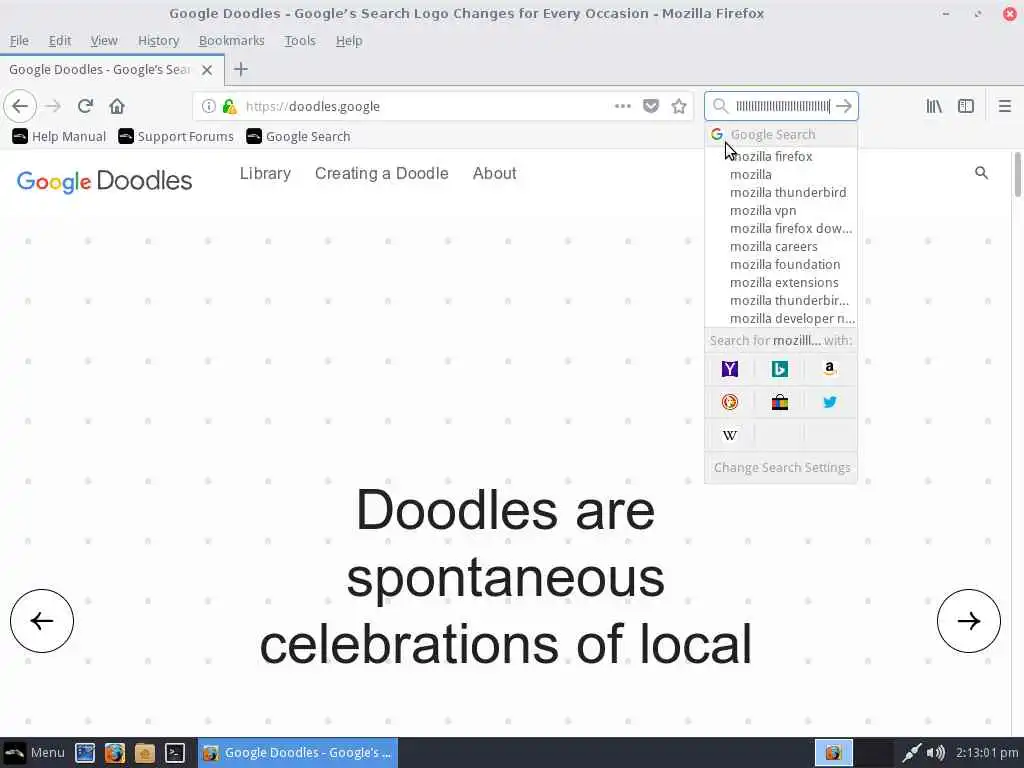Image resolution: width=1024 pixels, height=768 pixels.
Task: Open the Firefox hamburger menu
Action: [1005, 106]
